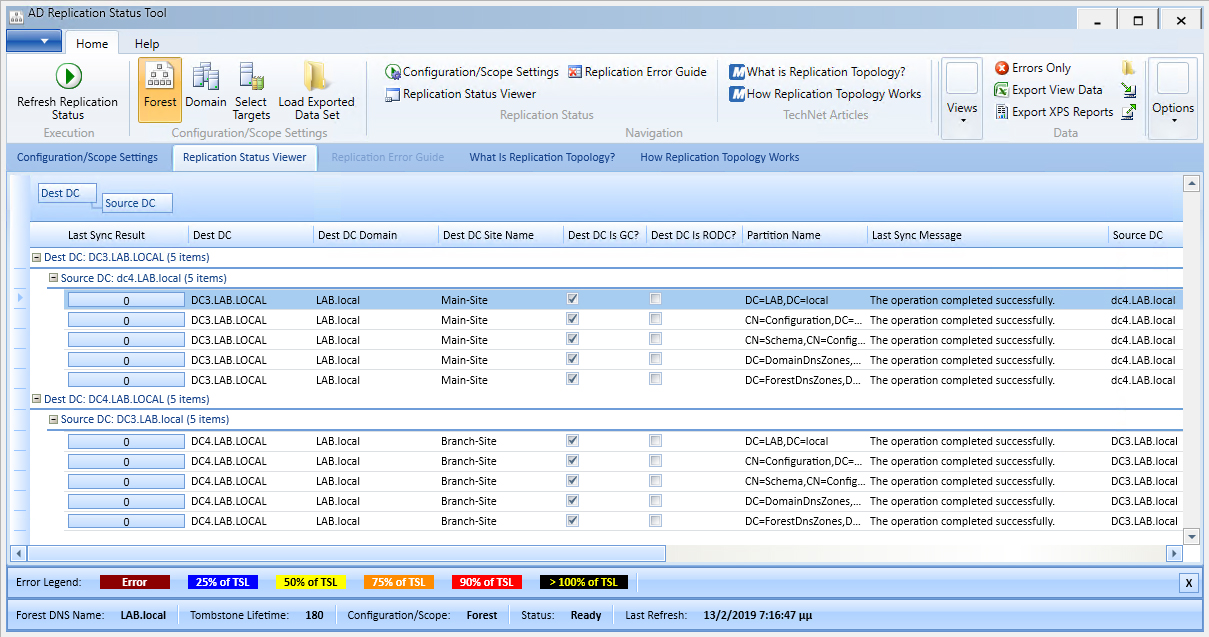
Task: Sort by Last Sync Result column header
Action: [107, 235]
